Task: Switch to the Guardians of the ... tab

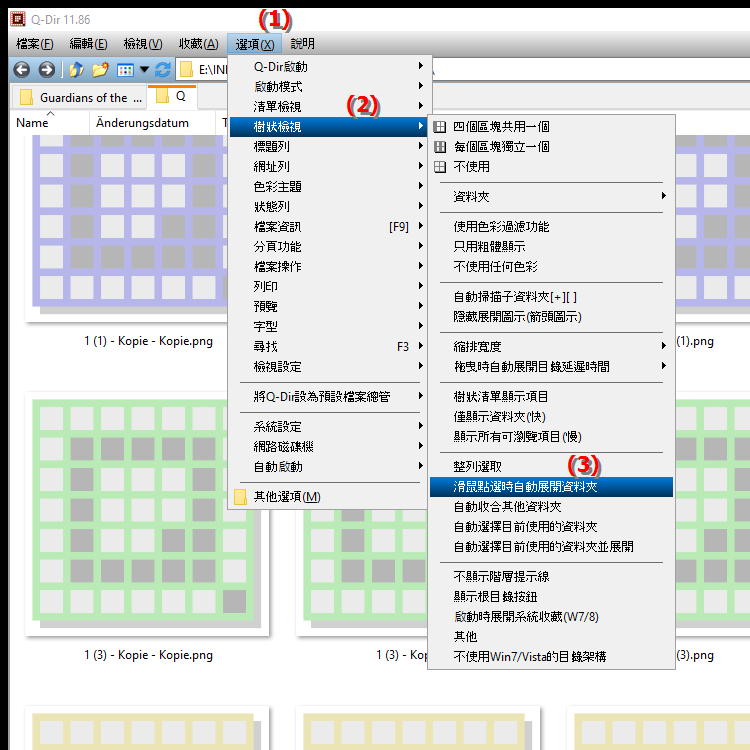Action: 79,98
